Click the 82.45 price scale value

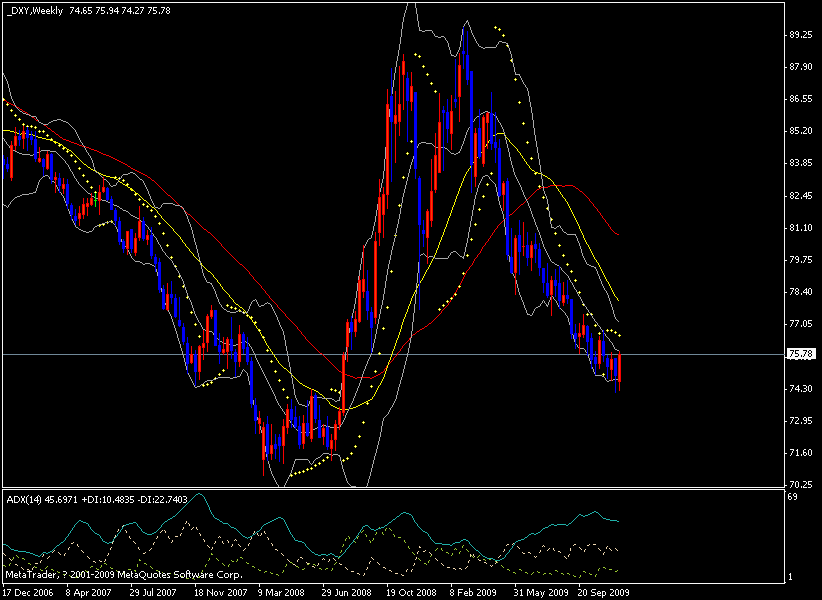(x=802, y=195)
